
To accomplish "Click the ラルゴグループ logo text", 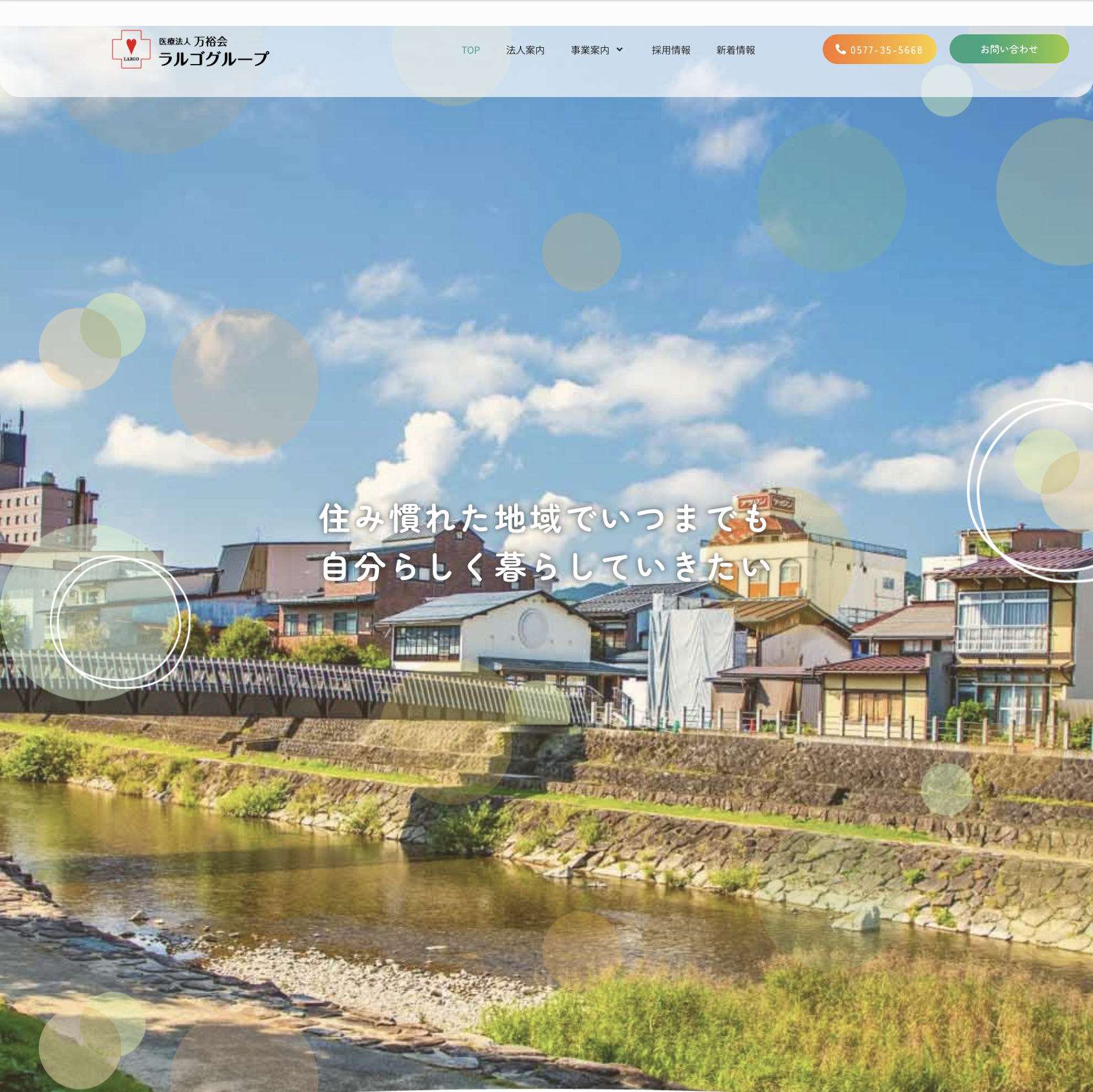I will 213,59.
